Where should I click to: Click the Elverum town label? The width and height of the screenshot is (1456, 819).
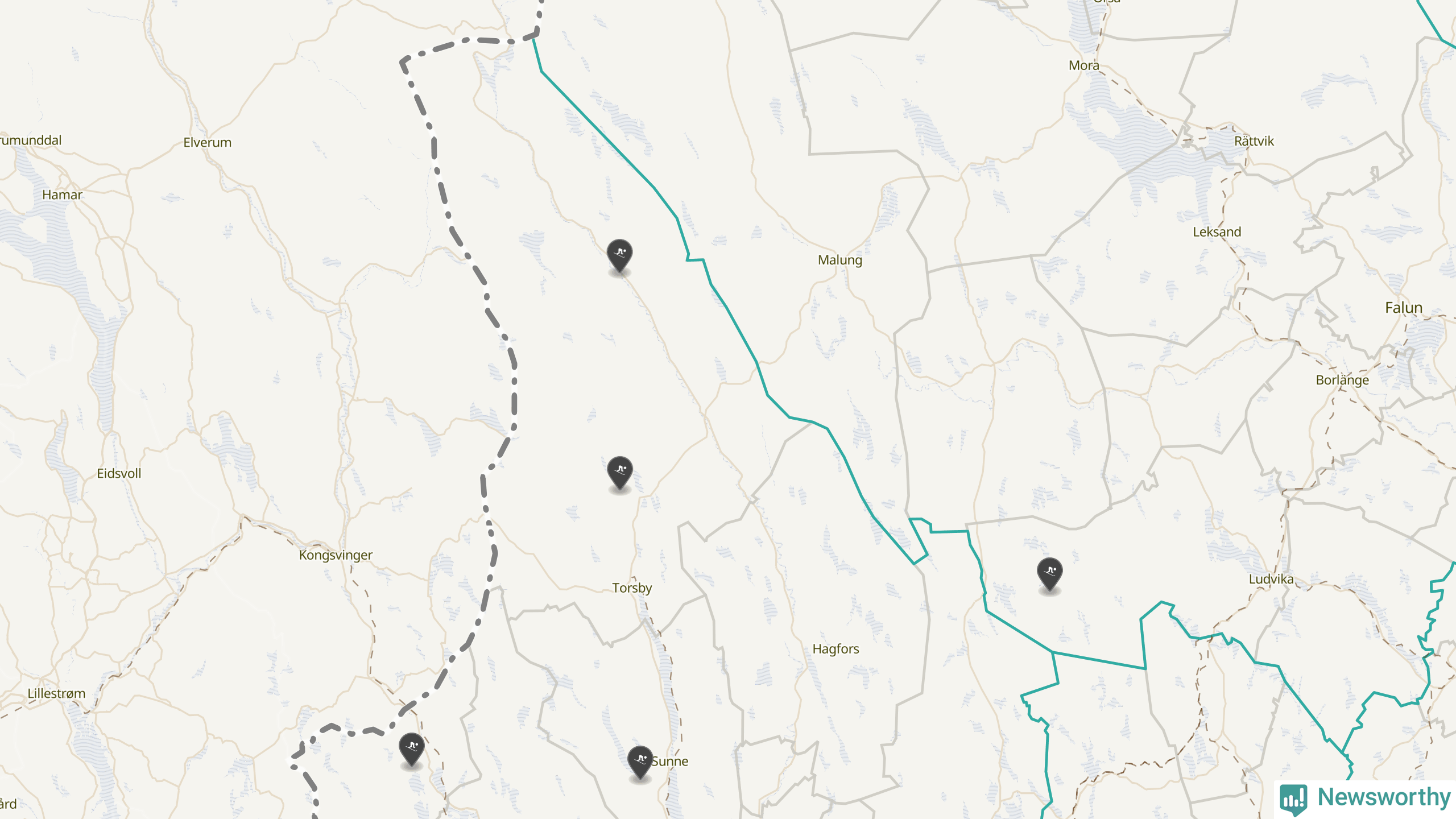click(207, 142)
